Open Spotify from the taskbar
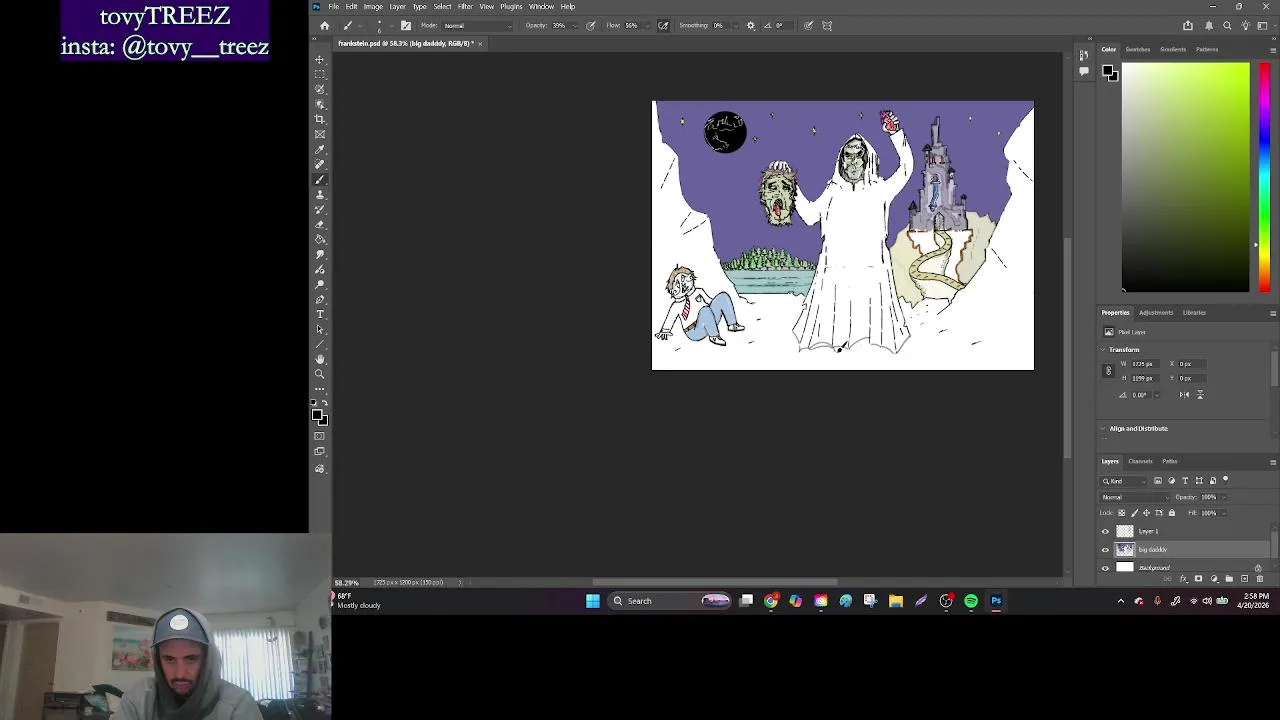The height and width of the screenshot is (720, 1280). 971,601
